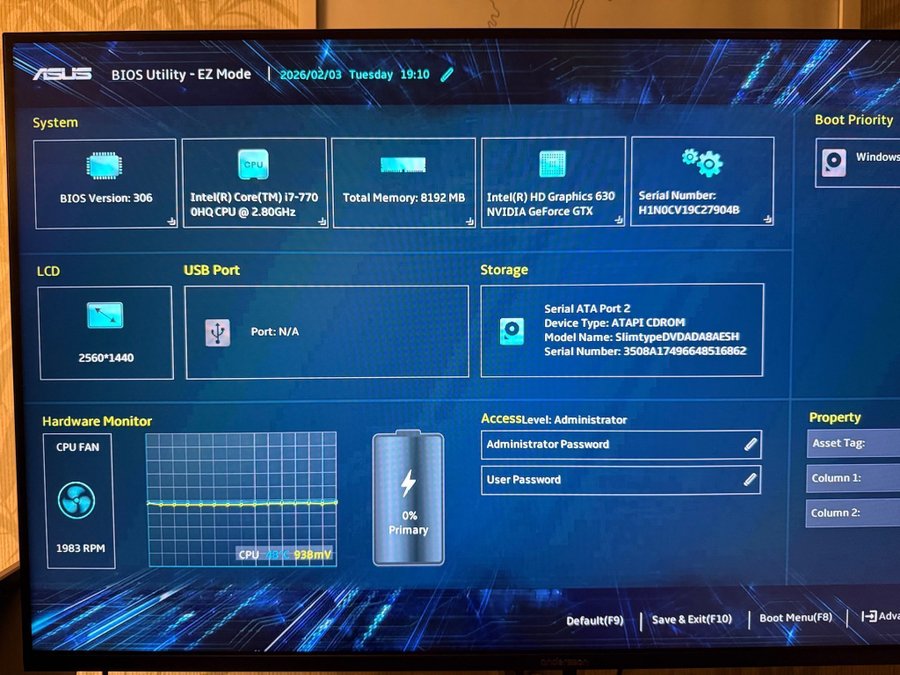This screenshot has width=900, height=675.
Task: Expand the Total Memory tile corner arrow
Action: click(470, 222)
